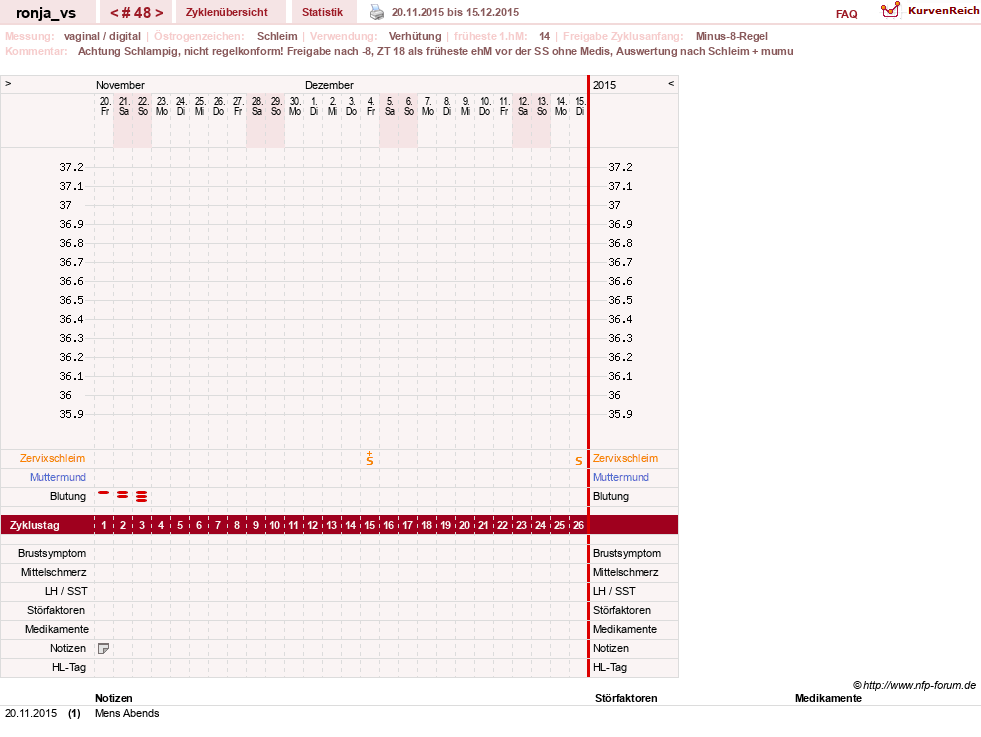Click the ronja_vs username
Image resolution: width=981 pixels, height=737 pixels.
(x=46, y=13)
